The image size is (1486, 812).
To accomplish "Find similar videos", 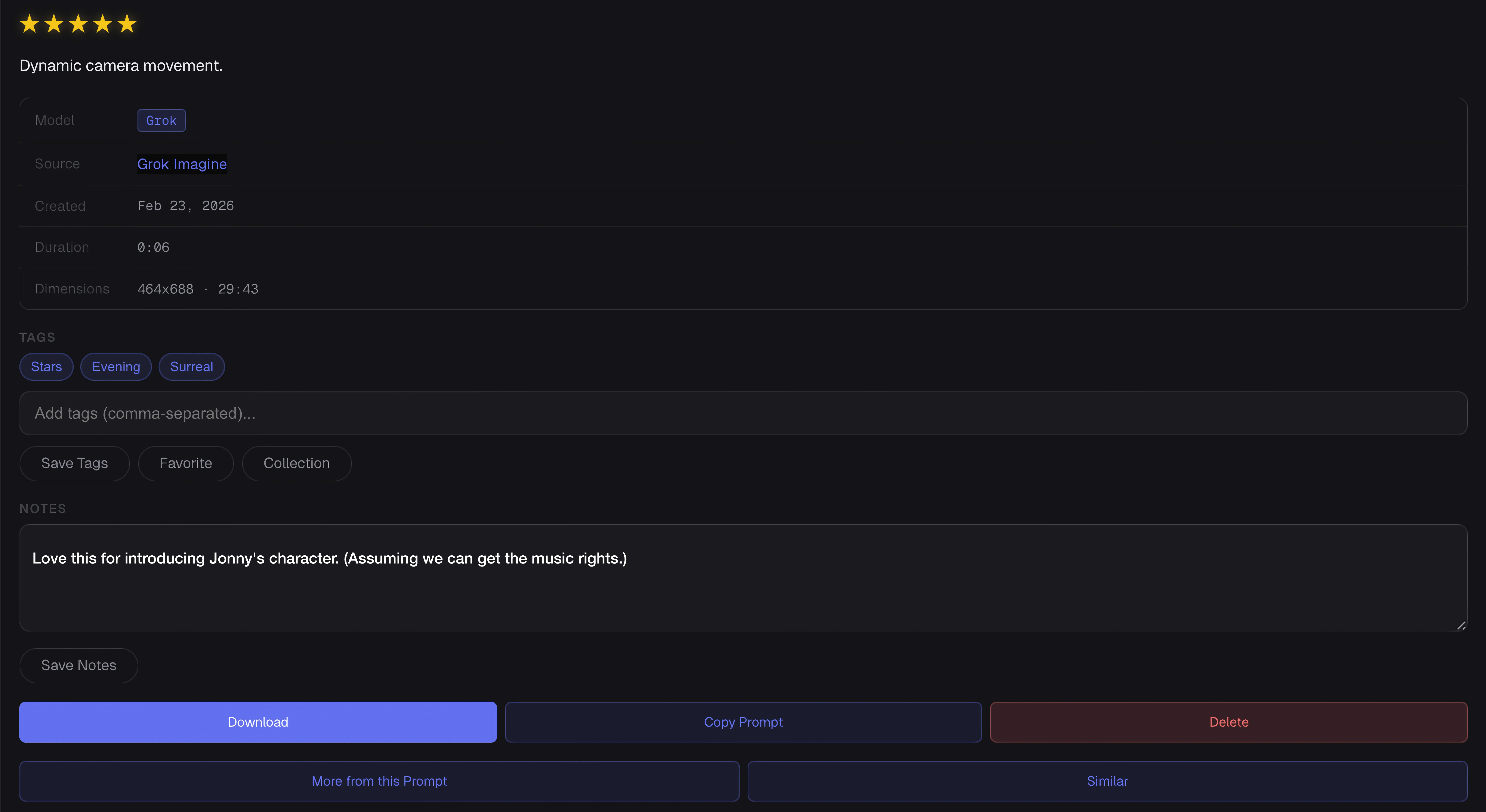I will (x=1107, y=781).
